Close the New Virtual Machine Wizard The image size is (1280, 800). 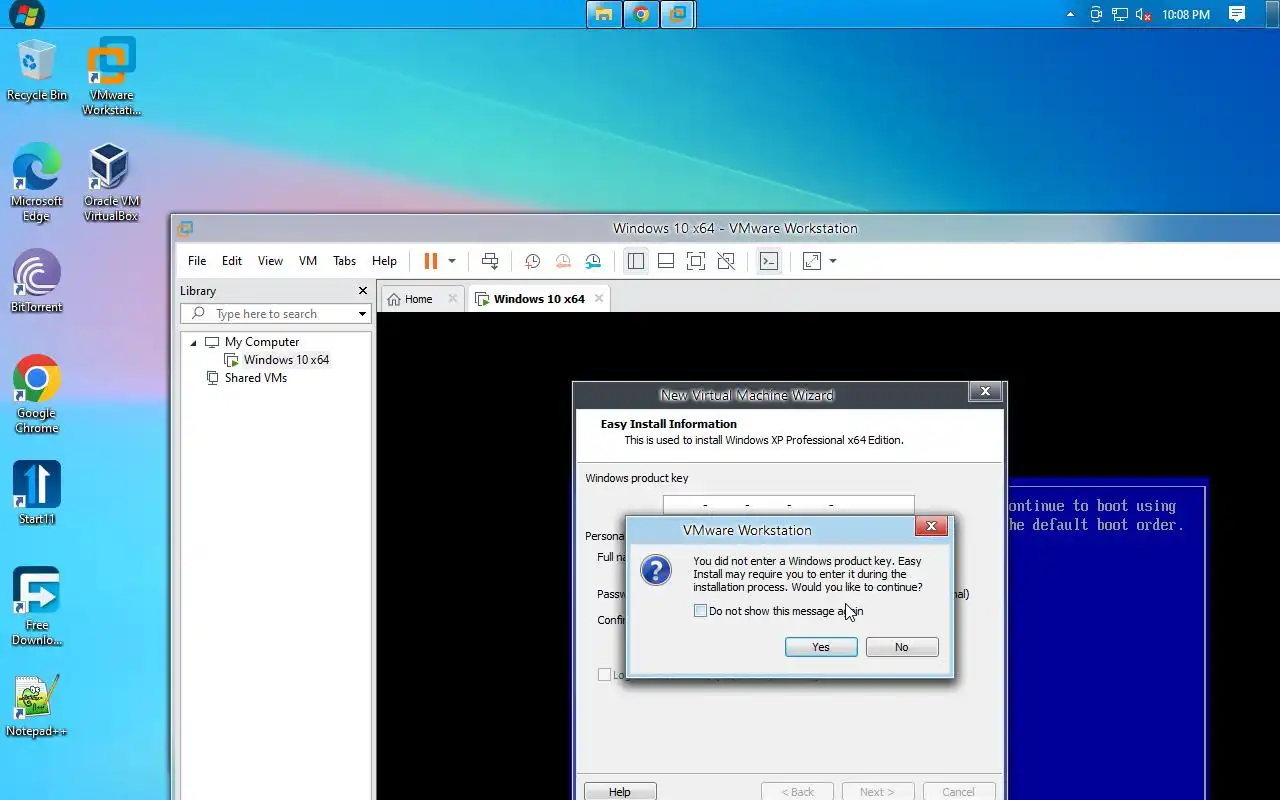(985, 392)
